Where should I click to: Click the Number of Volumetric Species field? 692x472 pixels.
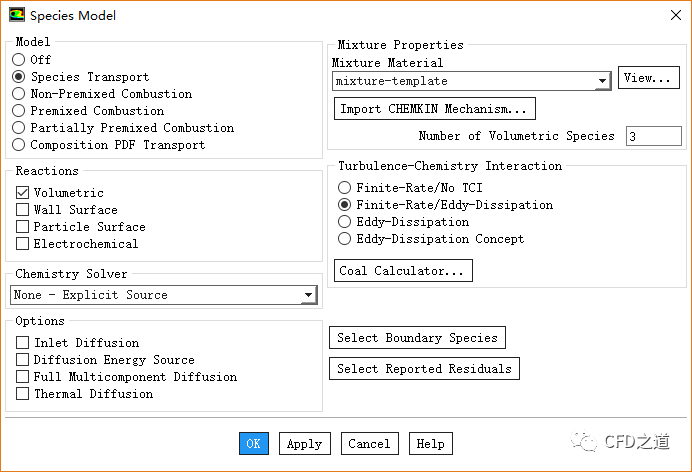click(653, 136)
